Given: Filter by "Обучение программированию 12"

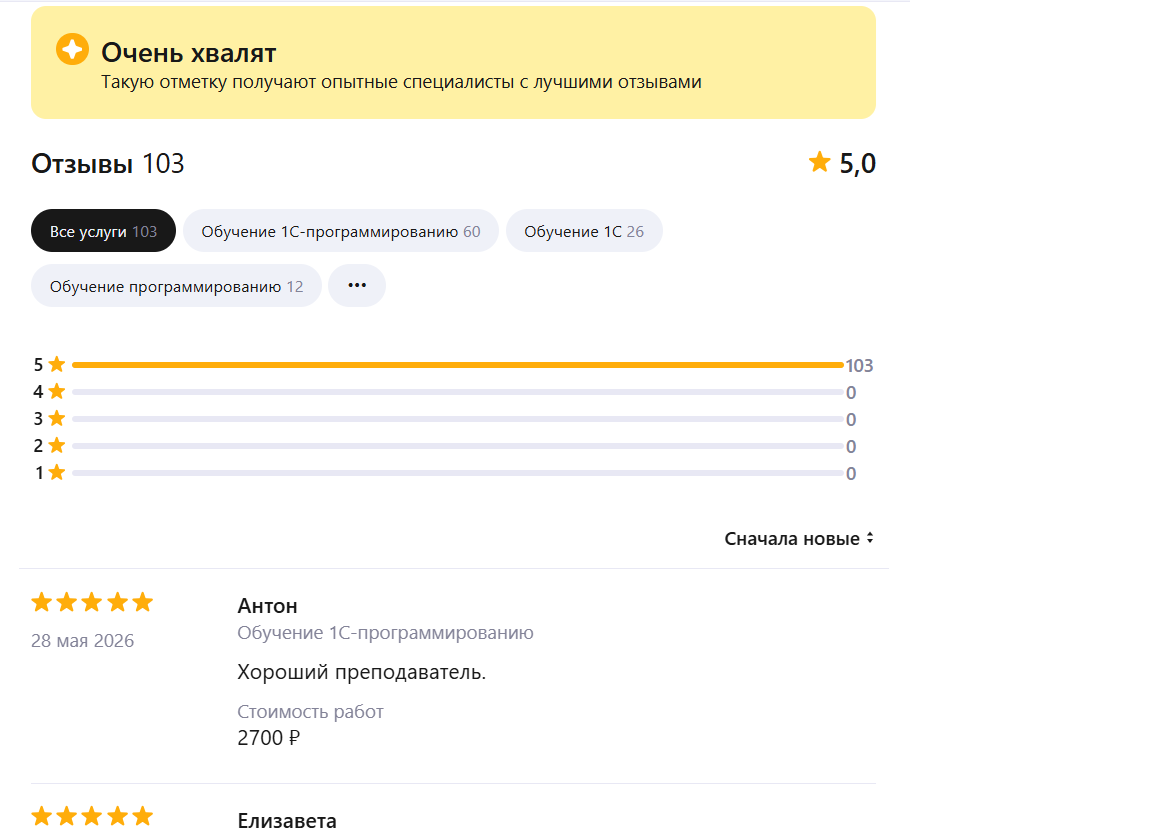Looking at the screenshot, I should pyautogui.click(x=176, y=286).
